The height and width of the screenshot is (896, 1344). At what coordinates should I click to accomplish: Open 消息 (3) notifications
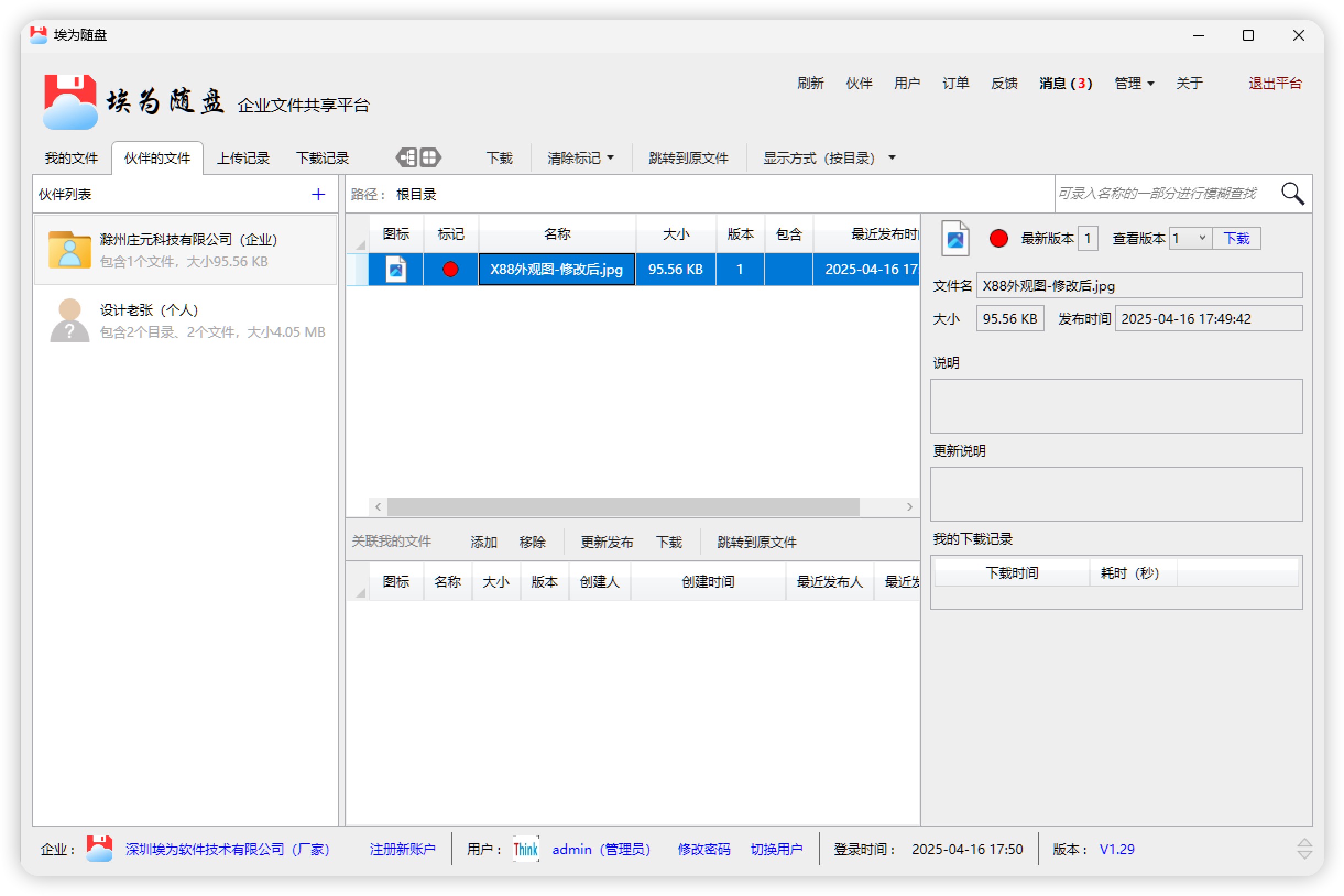coord(1066,84)
